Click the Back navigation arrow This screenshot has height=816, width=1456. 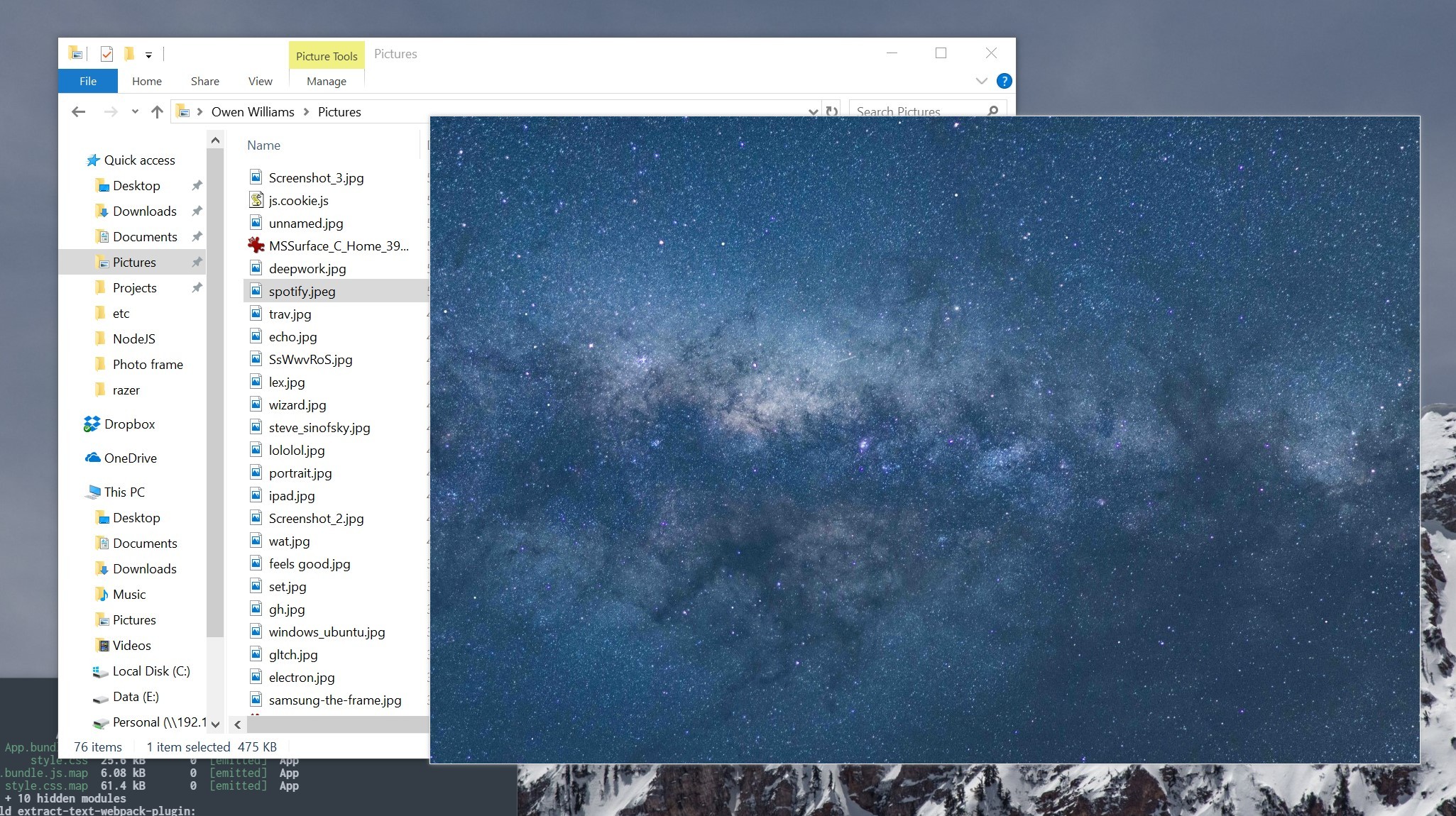pos(79,111)
